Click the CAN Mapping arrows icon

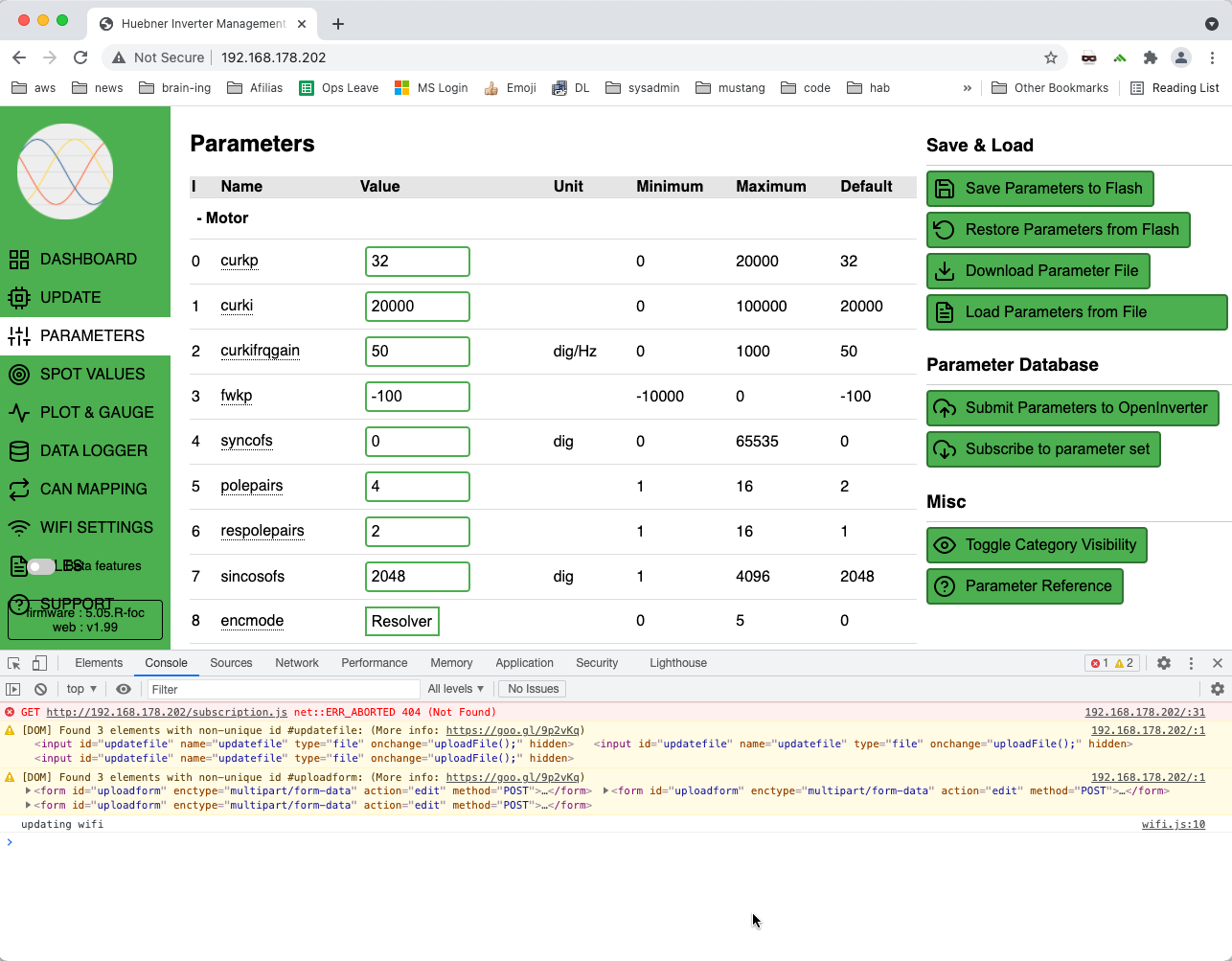click(x=19, y=490)
